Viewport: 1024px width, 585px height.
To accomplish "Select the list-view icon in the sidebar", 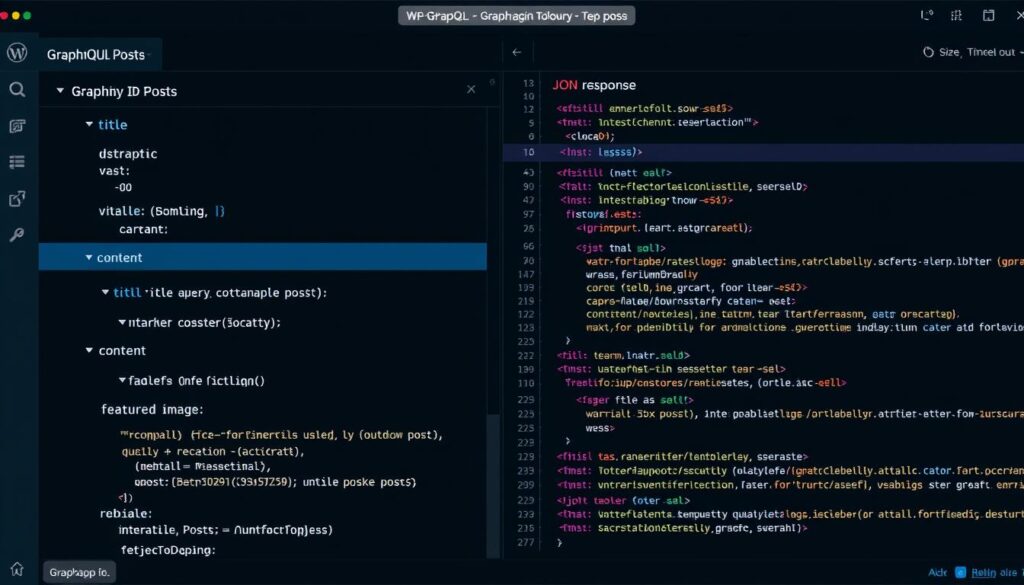I will (x=17, y=162).
